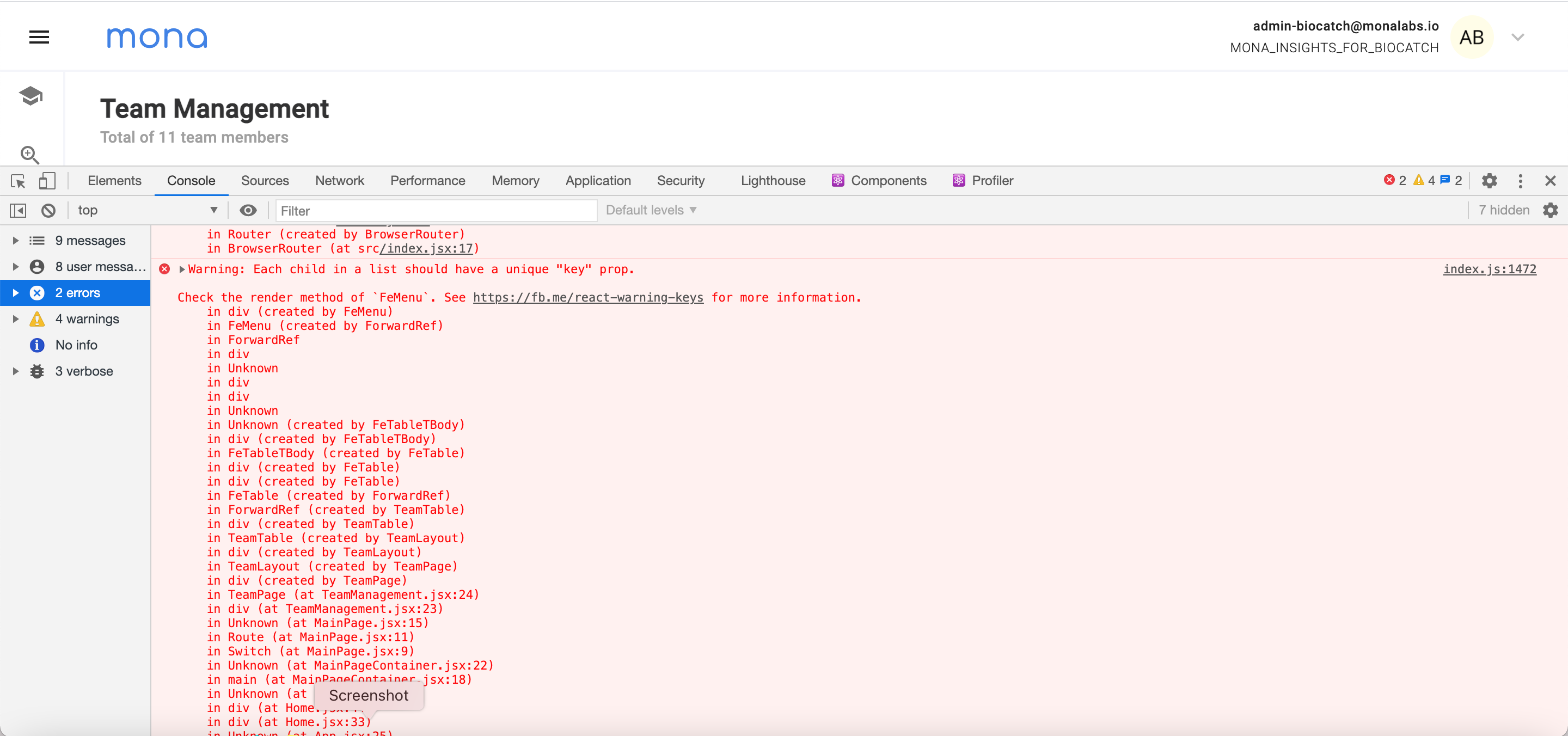This screenshot has width=1568, height=736.
Task: Expand the account chevron next to the AB avatar
Action: click(x=1517, y=36)
